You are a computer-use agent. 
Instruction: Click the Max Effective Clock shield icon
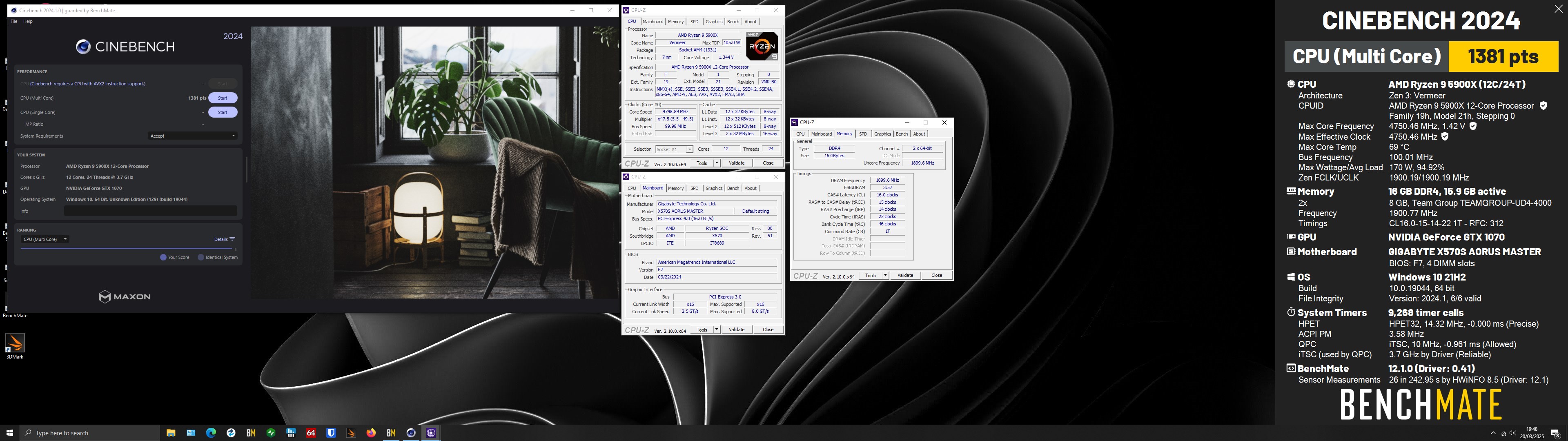click(x=1445, y=136)
